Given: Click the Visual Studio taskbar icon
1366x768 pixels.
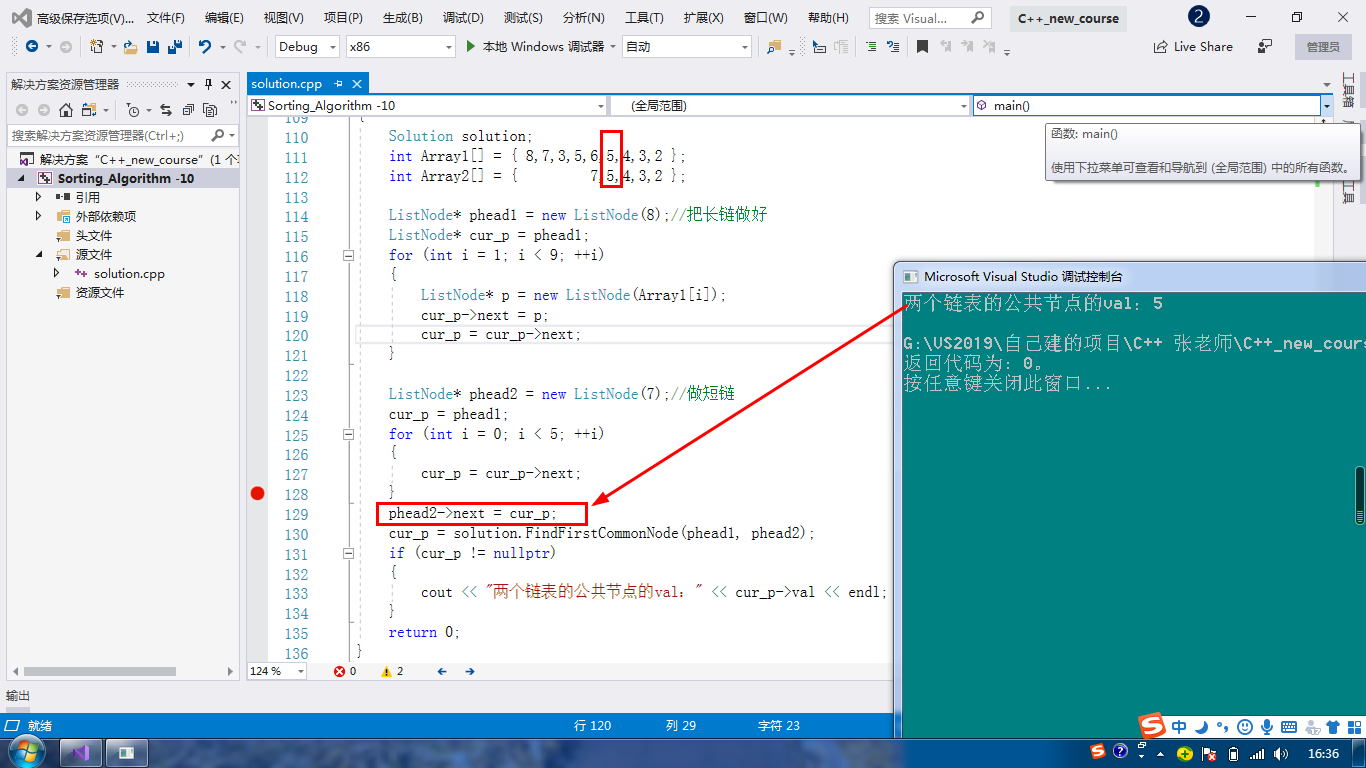Looking at the screenshot, I should coord(81,752).
